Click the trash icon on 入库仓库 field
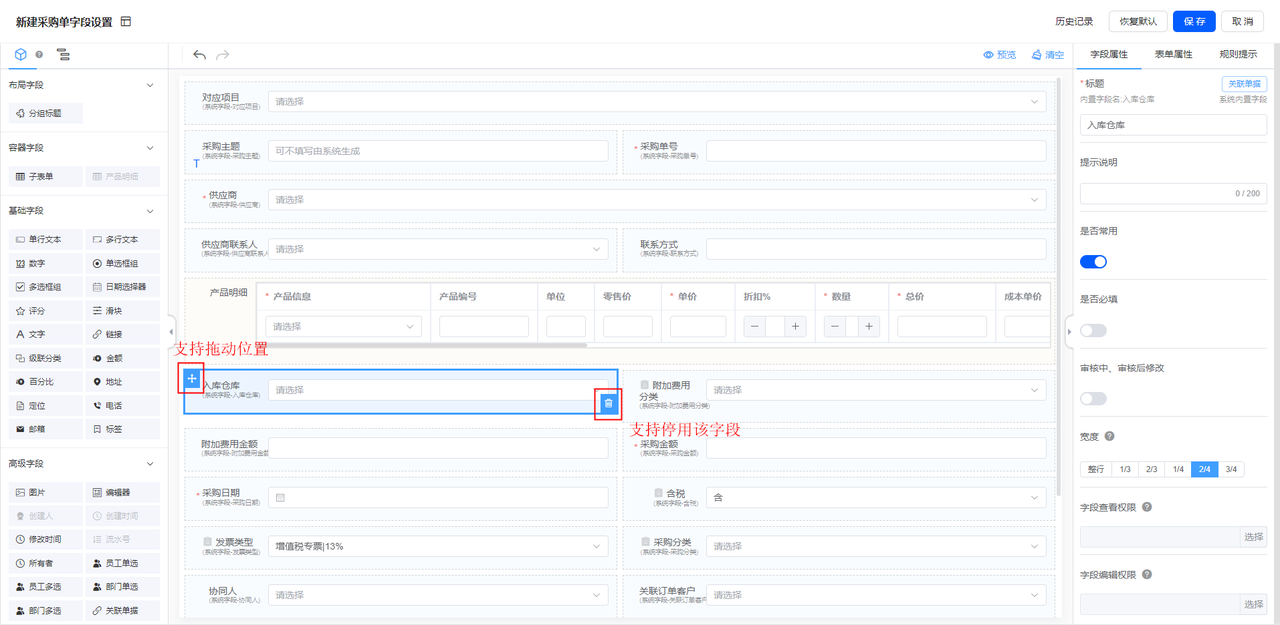 [x=608, y=402]
